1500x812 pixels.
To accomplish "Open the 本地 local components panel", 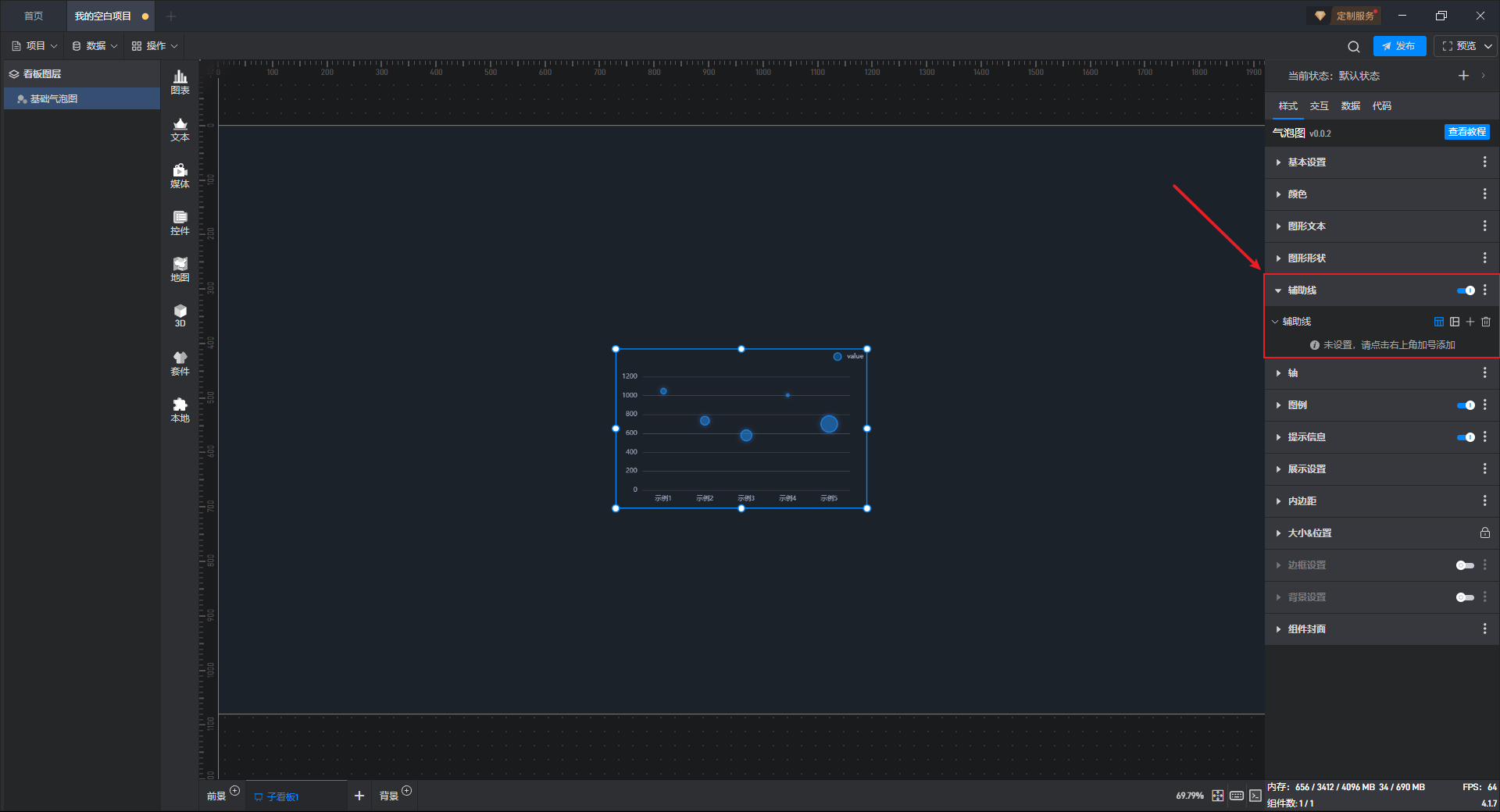I will point(180,410).
